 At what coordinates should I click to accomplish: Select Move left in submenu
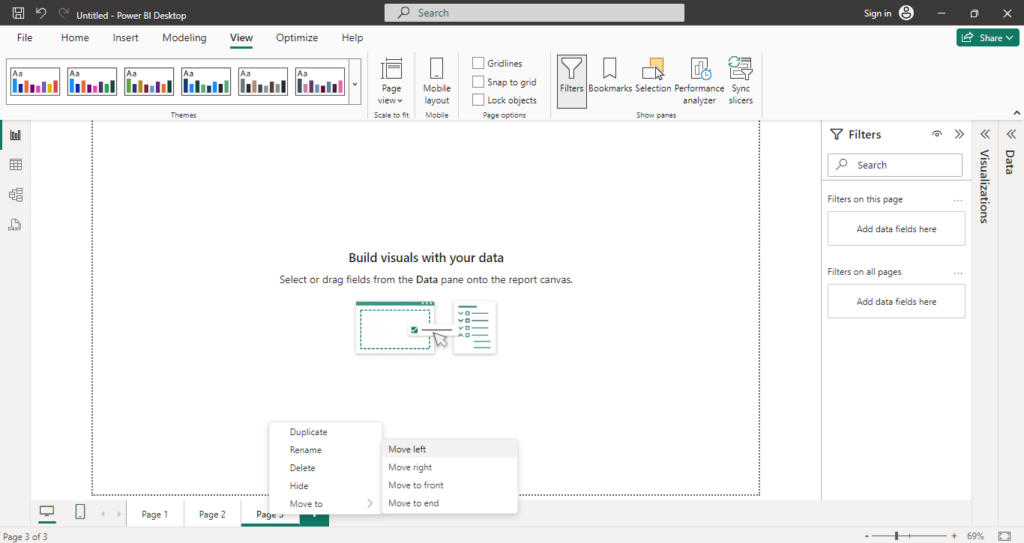coord(449,450)
